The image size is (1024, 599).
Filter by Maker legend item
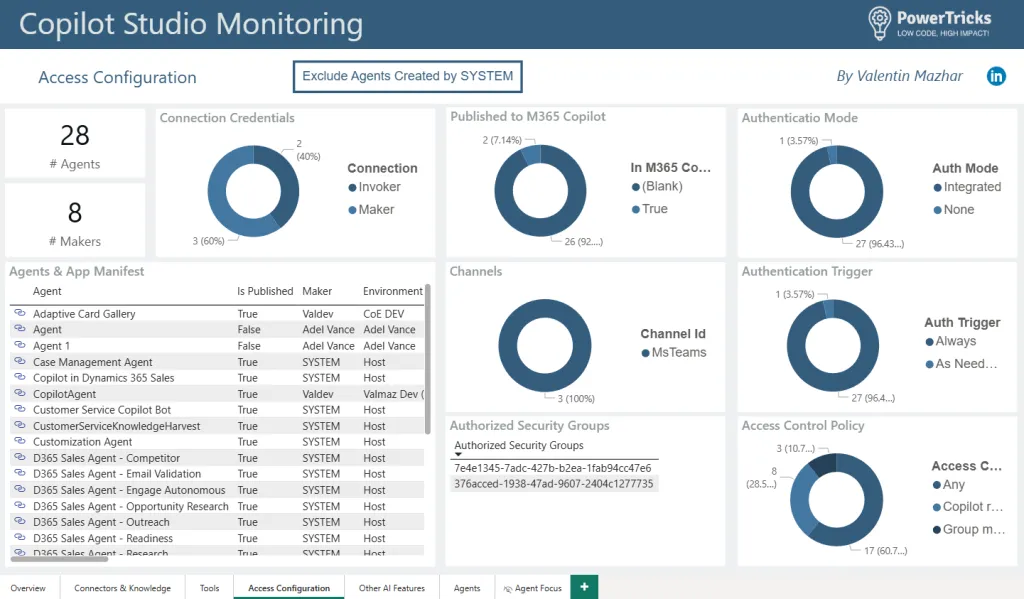pos(371,210)
